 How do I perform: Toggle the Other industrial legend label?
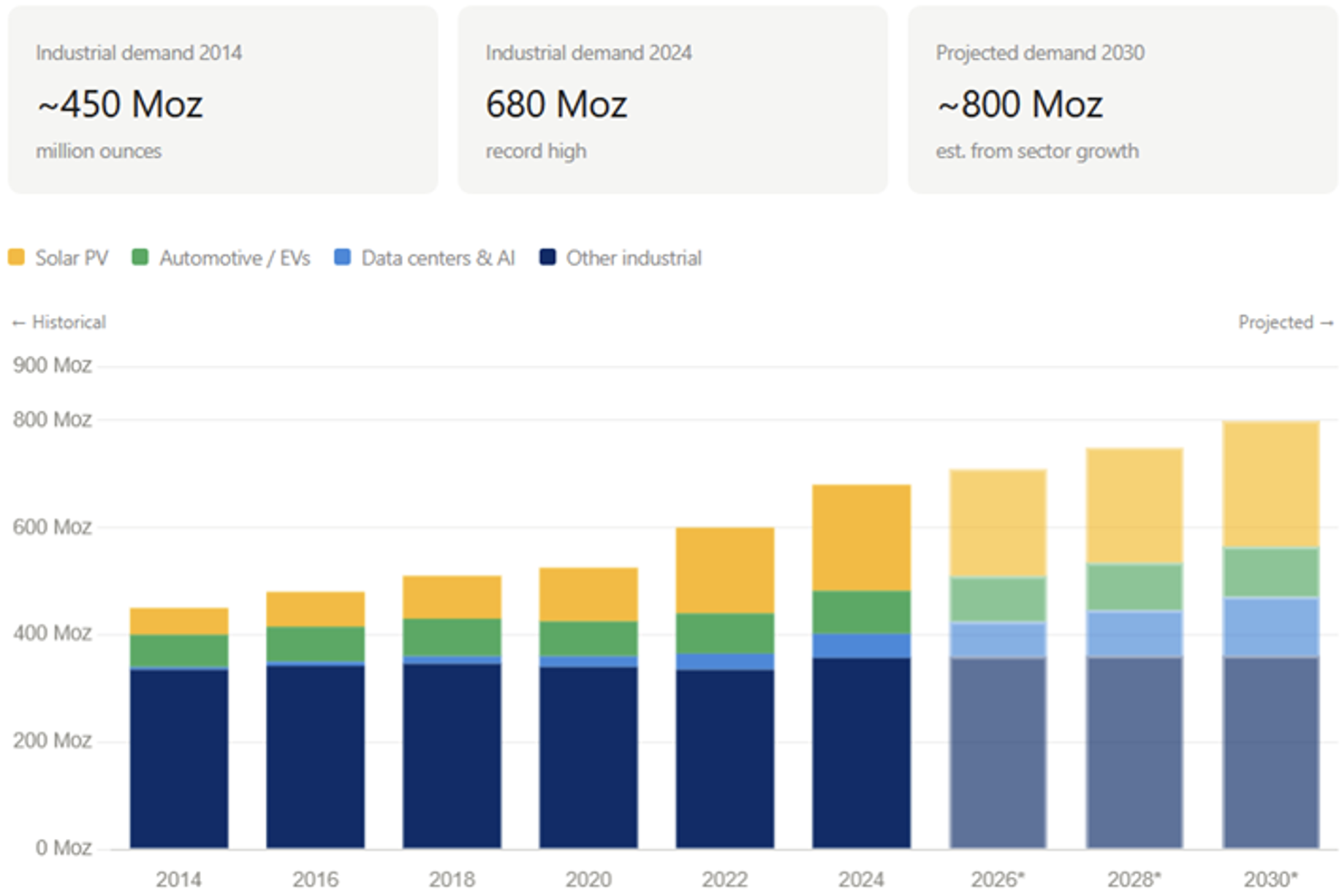click(634, 258)
